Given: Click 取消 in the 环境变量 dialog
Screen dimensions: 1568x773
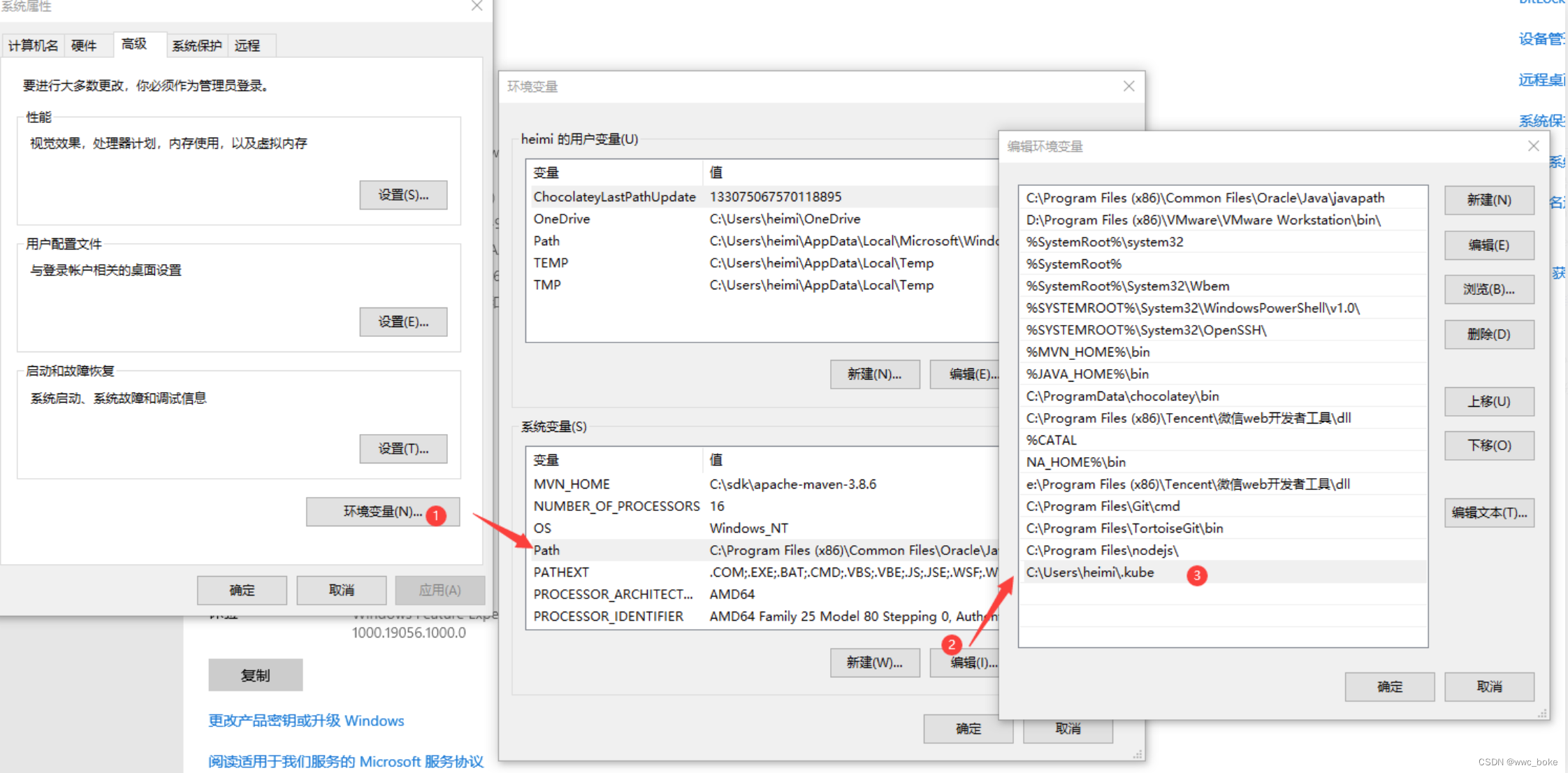Looking at the screenshot, I should [1068, 729].
